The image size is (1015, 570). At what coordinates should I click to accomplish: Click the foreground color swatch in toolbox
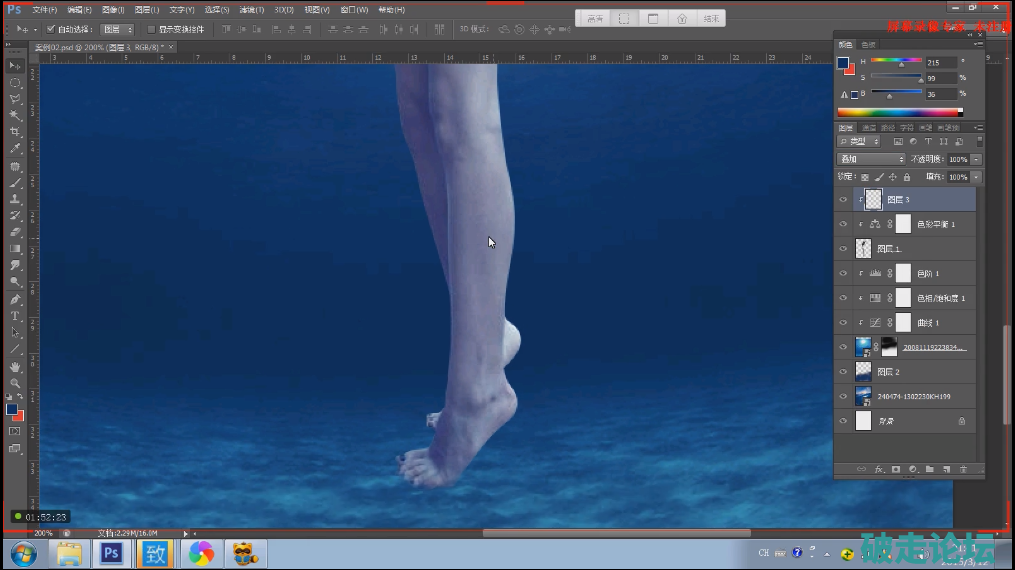coord(12,408)
